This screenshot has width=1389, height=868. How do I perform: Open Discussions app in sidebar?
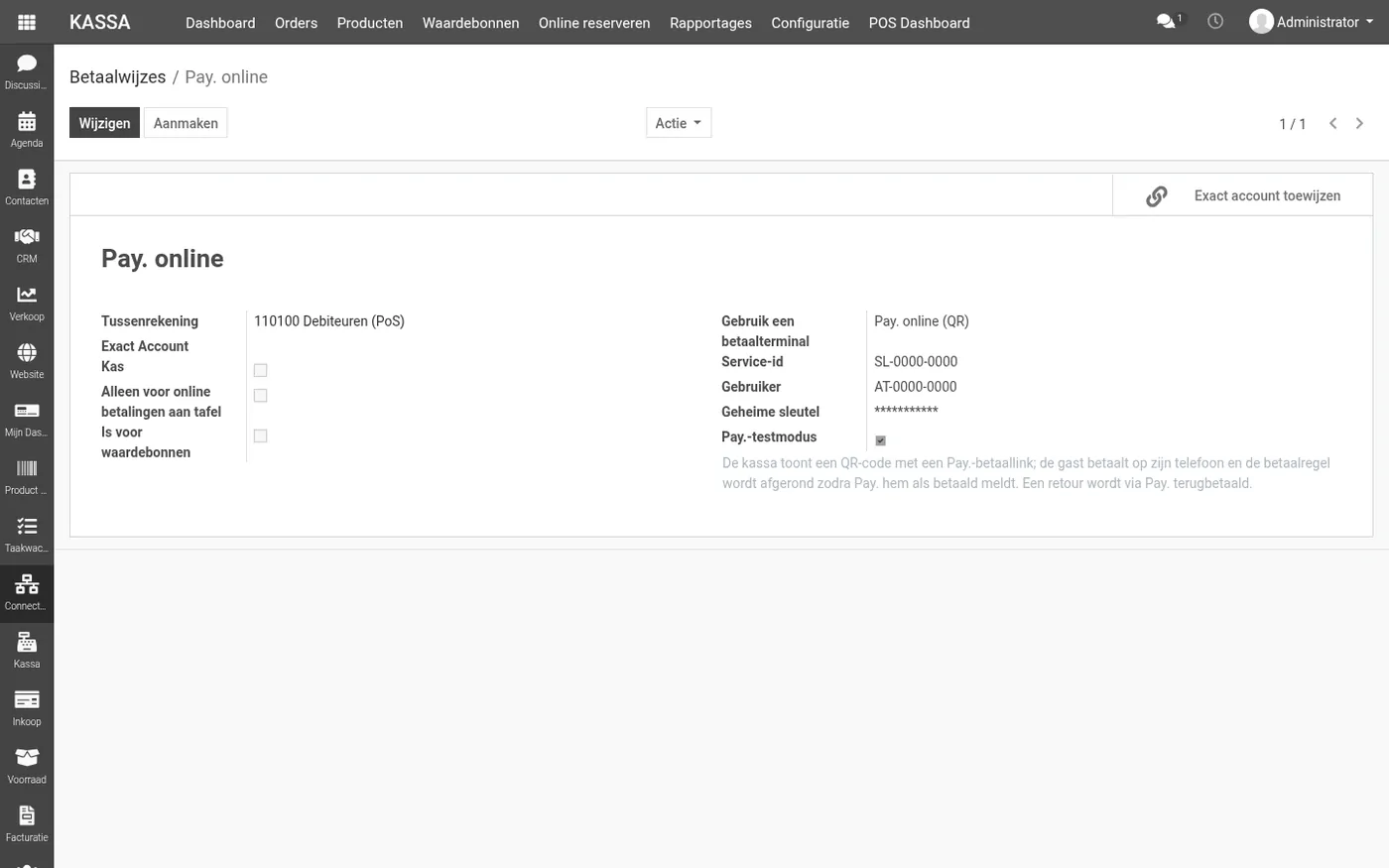pyautogui.click(x=27, y=72)
